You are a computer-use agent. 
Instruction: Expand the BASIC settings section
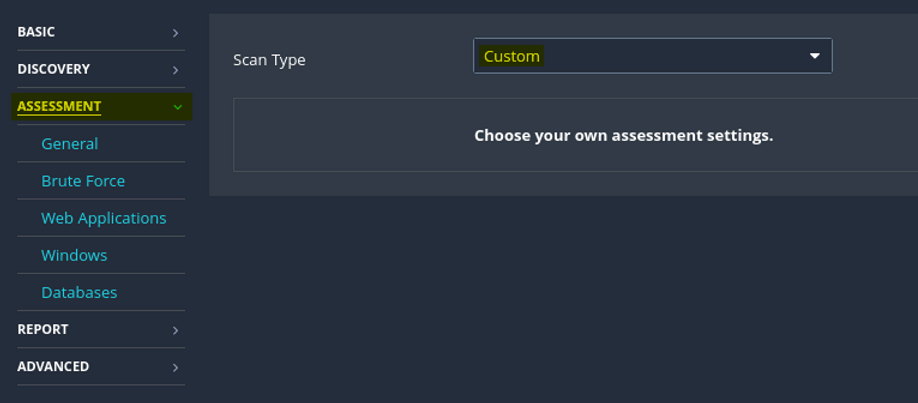36,32
